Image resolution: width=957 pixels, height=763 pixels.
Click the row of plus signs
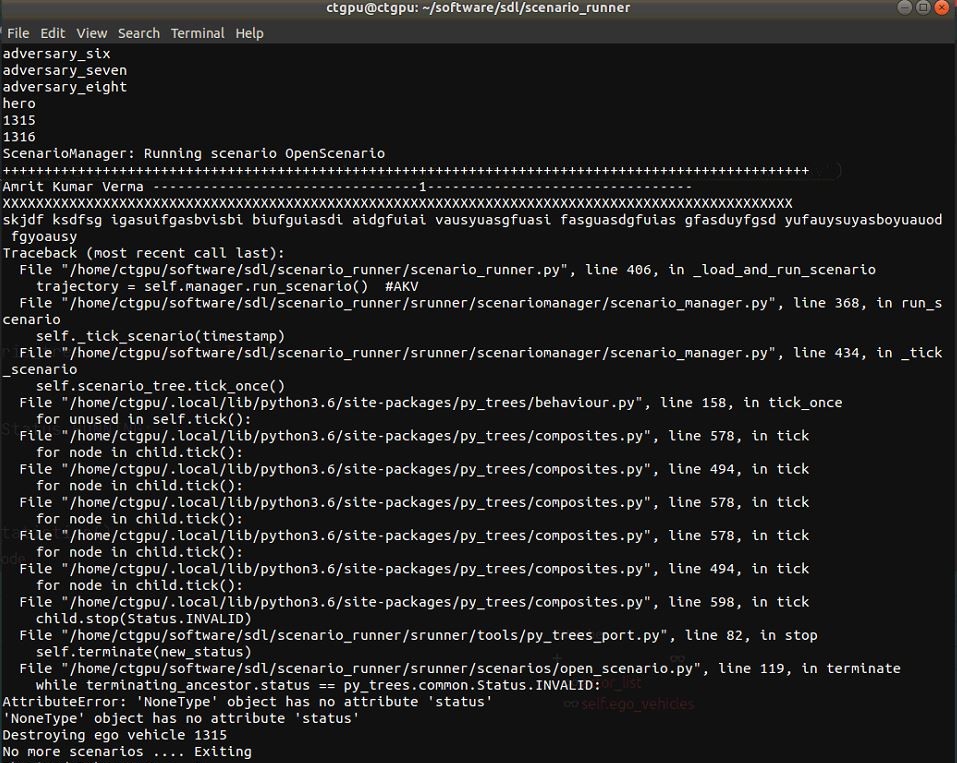pos(405,170)
